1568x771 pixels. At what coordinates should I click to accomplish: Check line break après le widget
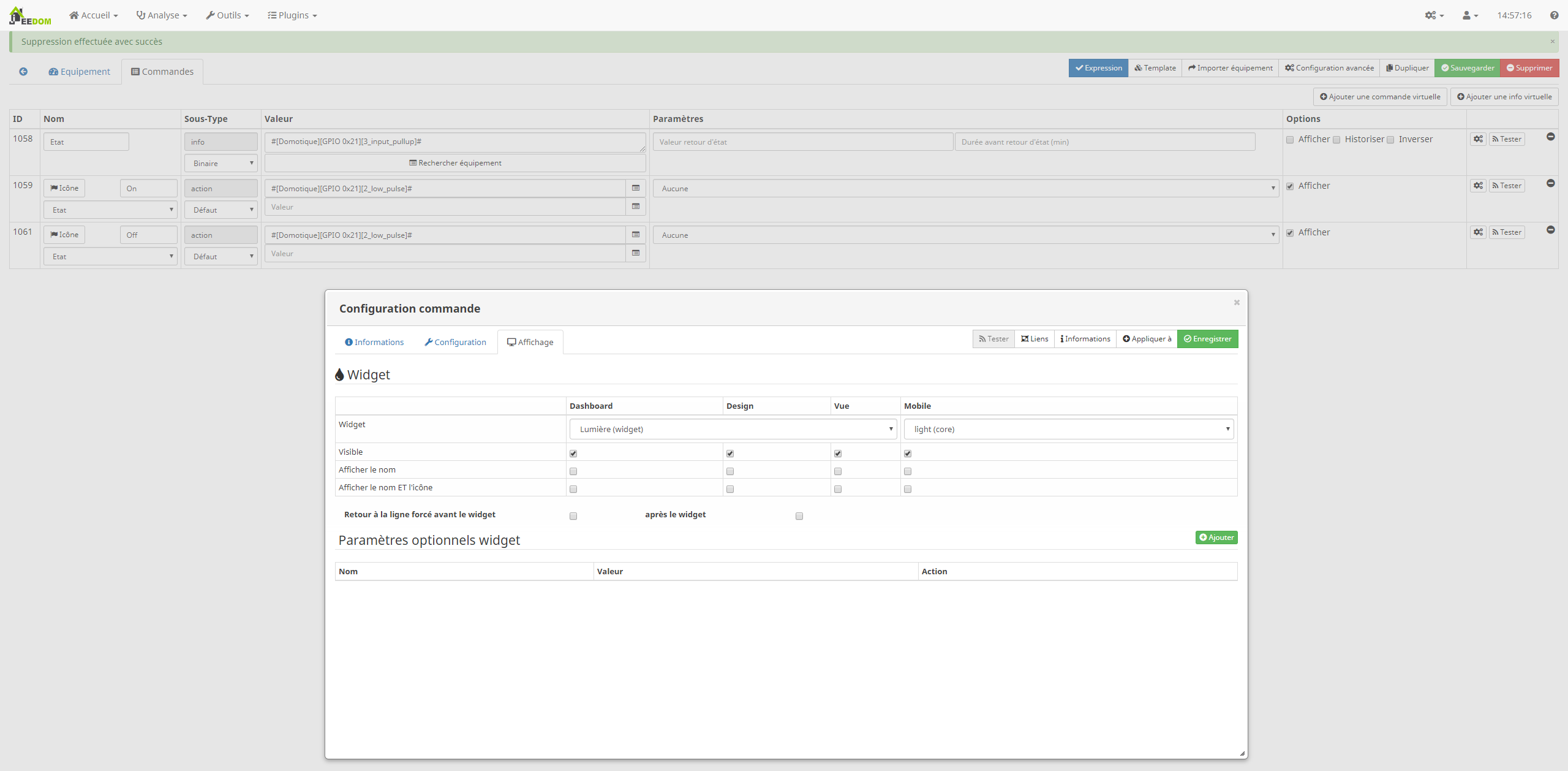coord(799,516)
